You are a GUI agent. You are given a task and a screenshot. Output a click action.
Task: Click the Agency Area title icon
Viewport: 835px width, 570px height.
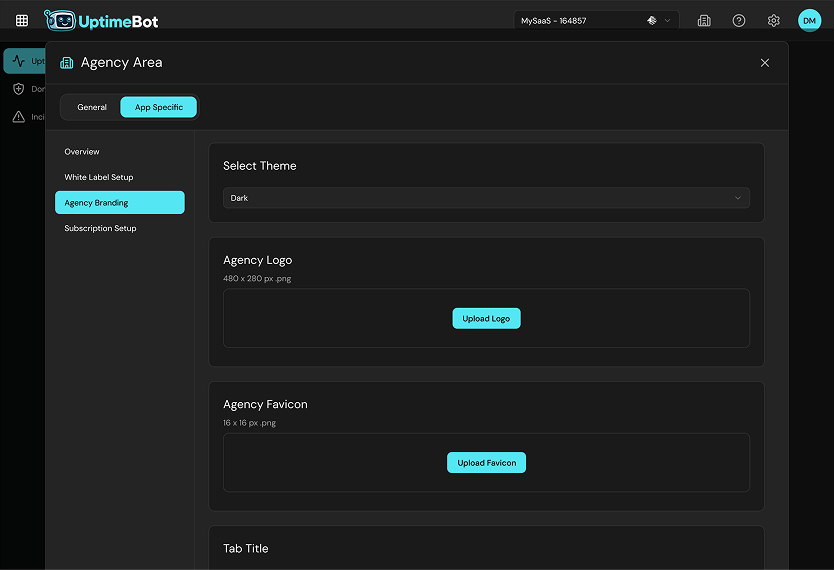pos(67,63)
